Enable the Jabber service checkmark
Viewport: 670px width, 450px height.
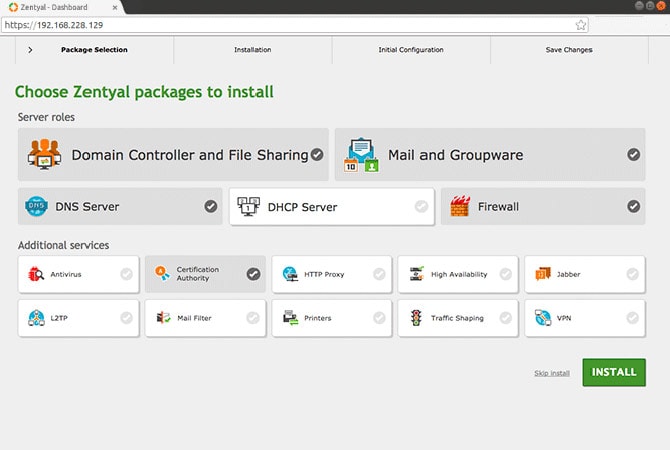coord(632,274)
